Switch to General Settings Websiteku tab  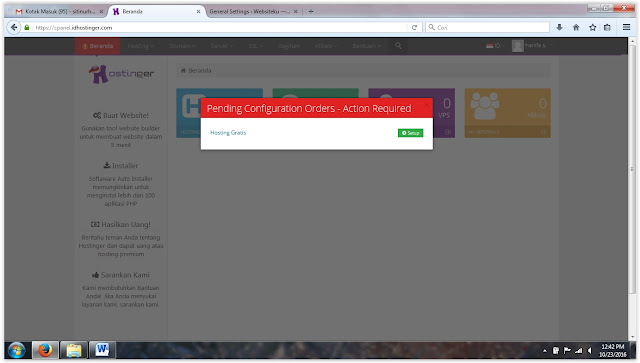coord(250,11)
